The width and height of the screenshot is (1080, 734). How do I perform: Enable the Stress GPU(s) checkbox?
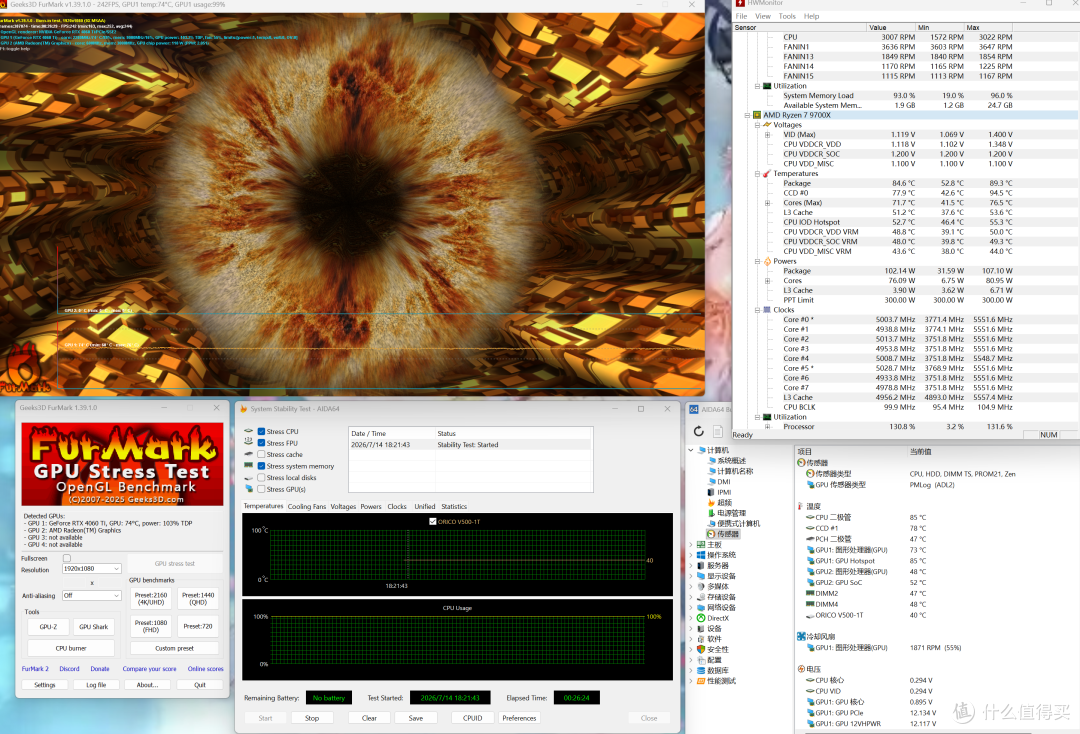261,489
